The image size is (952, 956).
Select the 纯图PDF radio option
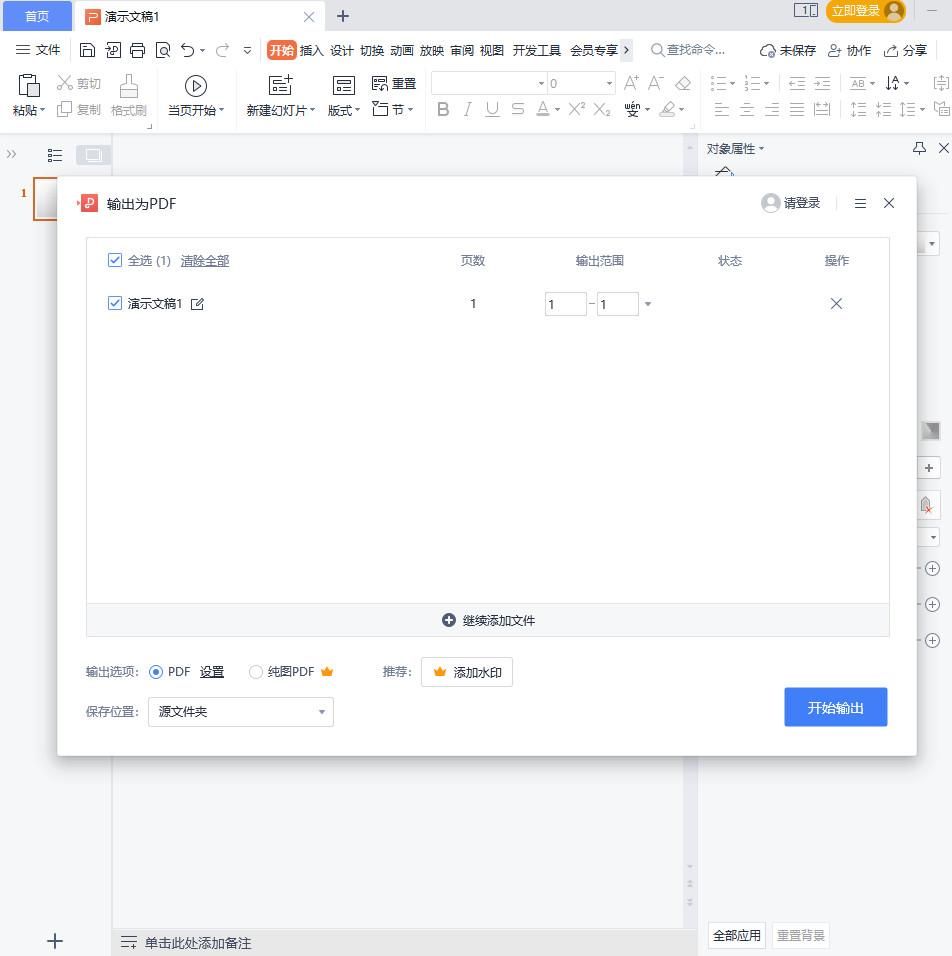pyautogui.click(x=256, y=672)
